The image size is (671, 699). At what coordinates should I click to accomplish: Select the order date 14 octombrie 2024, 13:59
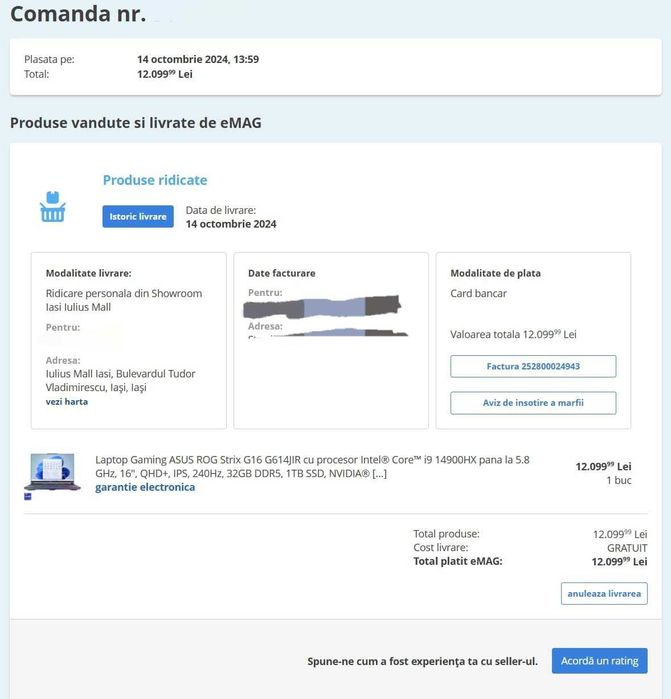click(x=198, y=59)
